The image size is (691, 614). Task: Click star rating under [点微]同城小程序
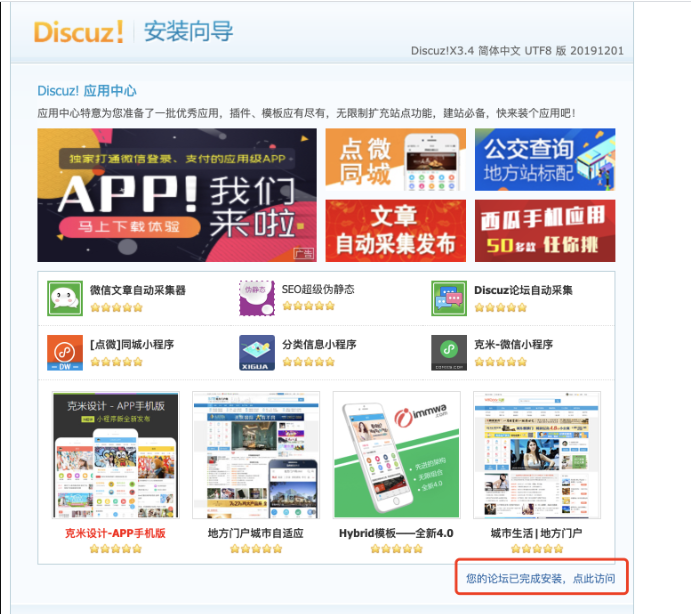116,362
